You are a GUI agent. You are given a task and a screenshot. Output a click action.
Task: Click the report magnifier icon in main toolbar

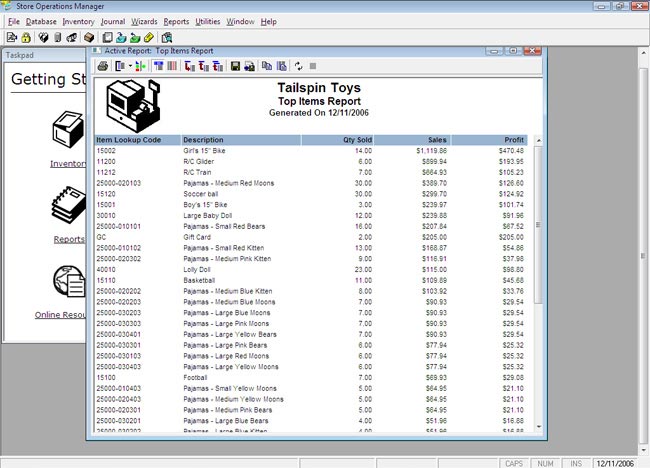[x=167, y=38]
